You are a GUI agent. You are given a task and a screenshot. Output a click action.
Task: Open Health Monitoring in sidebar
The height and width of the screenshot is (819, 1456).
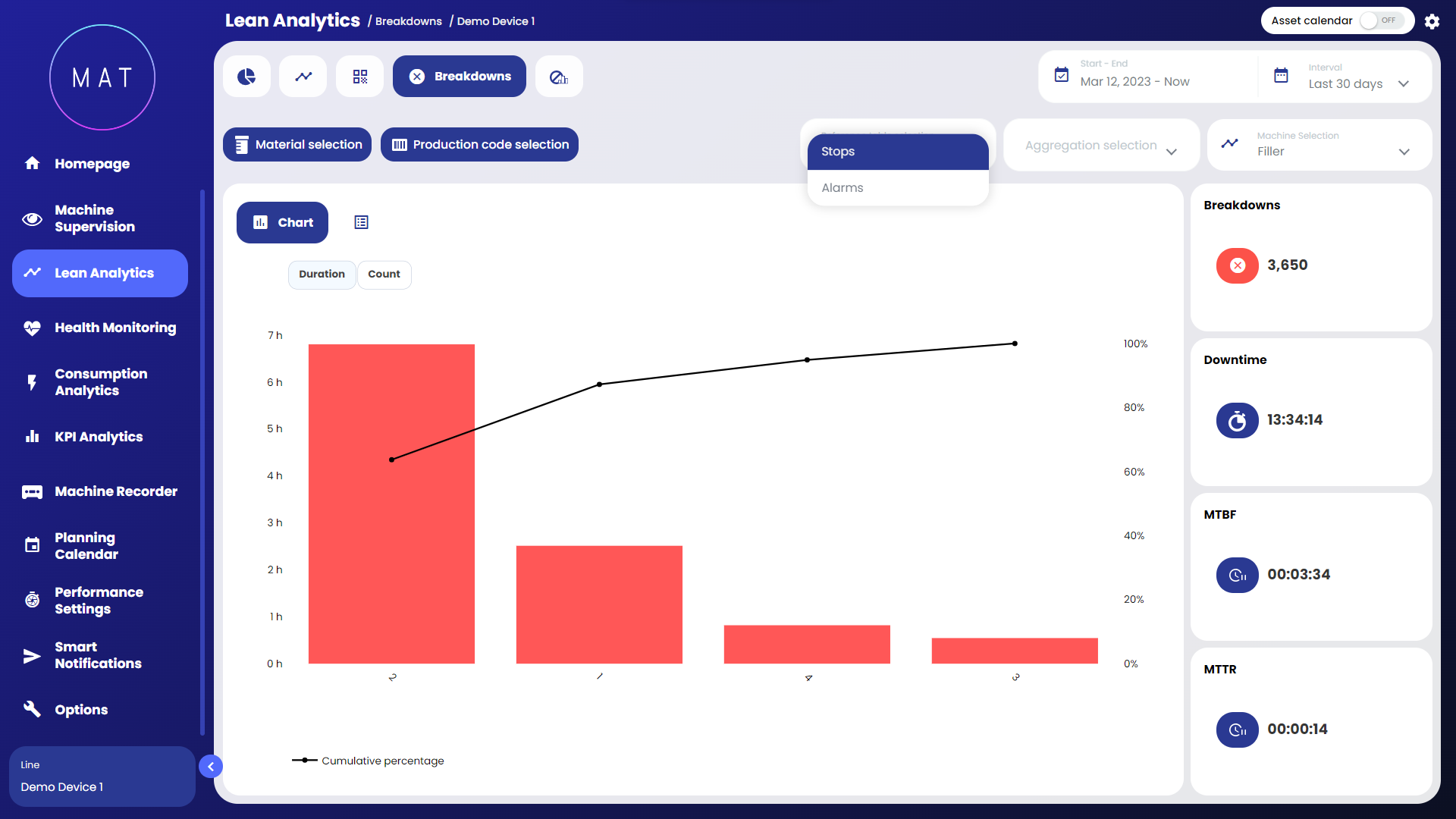tap(115, 328)
